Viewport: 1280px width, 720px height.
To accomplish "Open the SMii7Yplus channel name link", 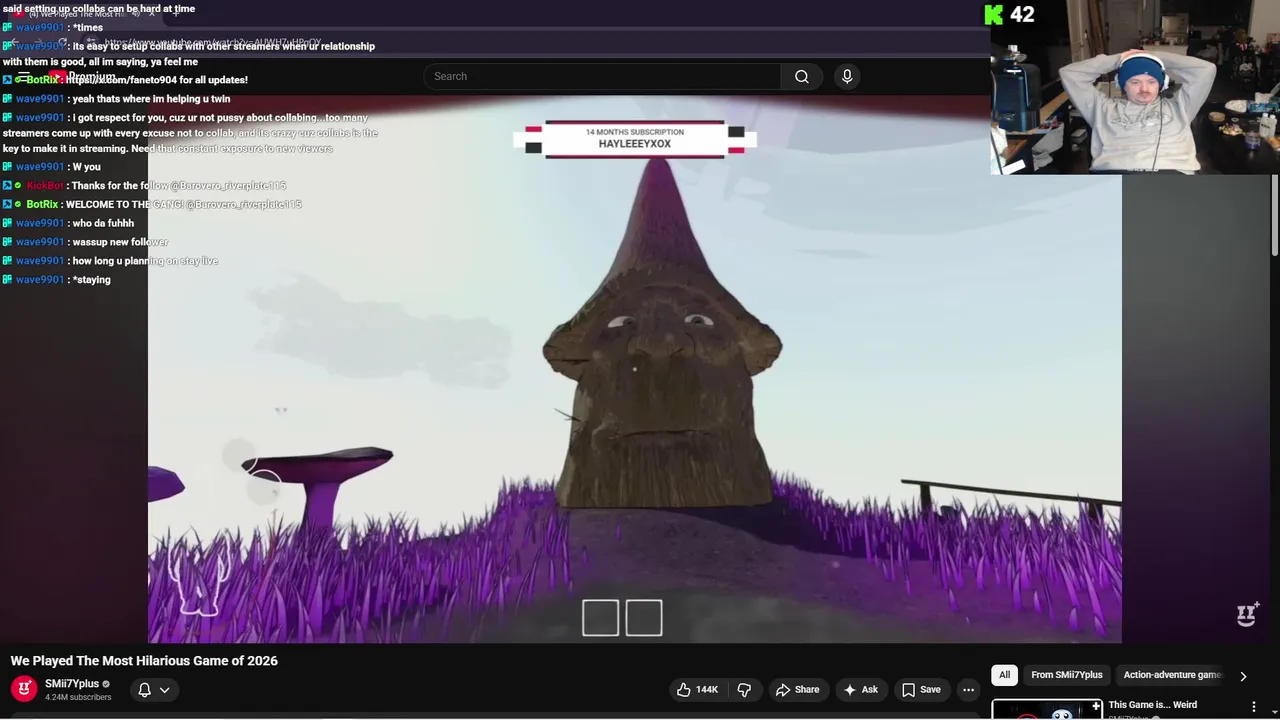I will (x=72, y=684).
